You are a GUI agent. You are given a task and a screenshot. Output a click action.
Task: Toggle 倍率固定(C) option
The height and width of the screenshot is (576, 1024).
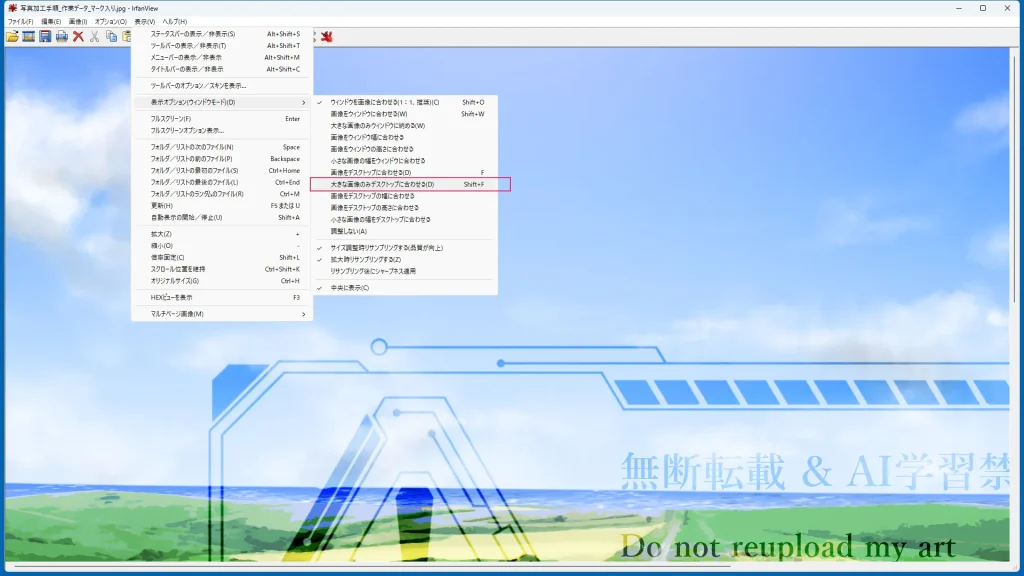[x=222, y=257]
